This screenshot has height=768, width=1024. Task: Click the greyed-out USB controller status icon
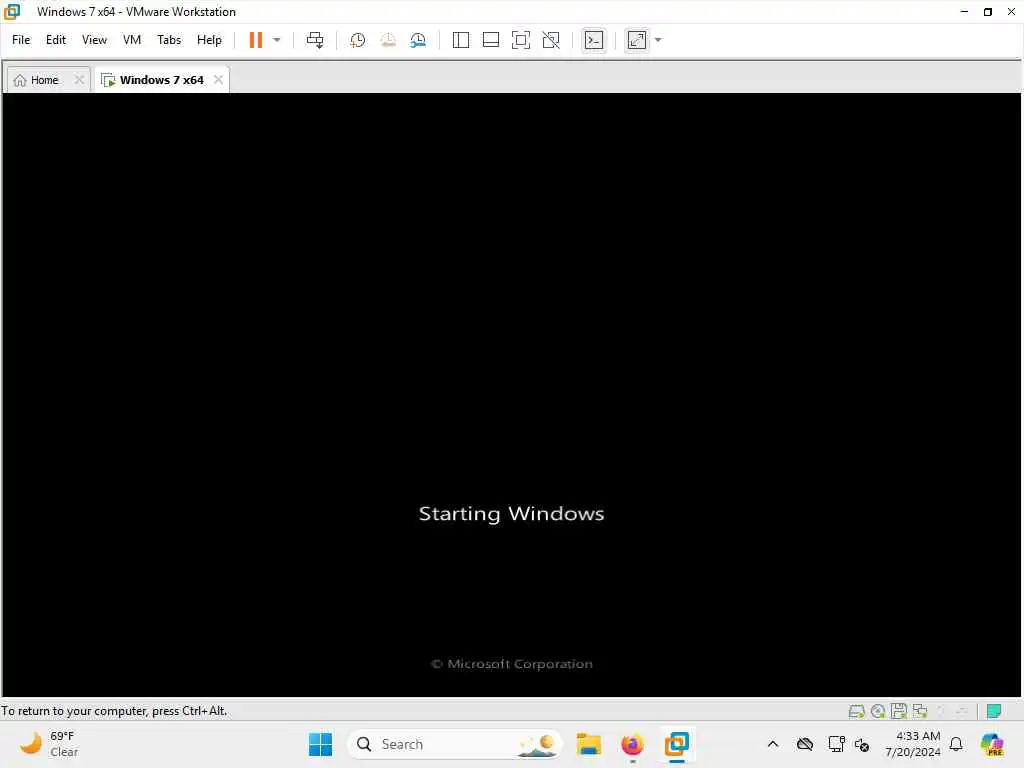(x=961, y=711)
